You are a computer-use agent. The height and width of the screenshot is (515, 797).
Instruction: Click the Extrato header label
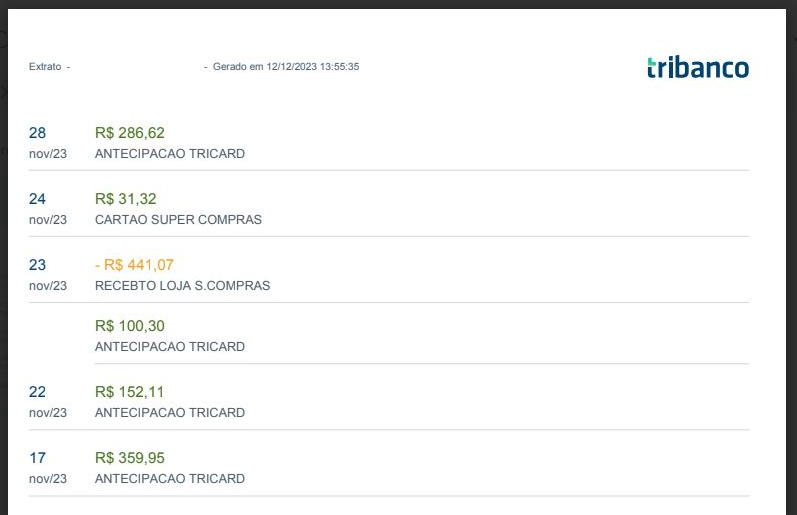point(45,67)
